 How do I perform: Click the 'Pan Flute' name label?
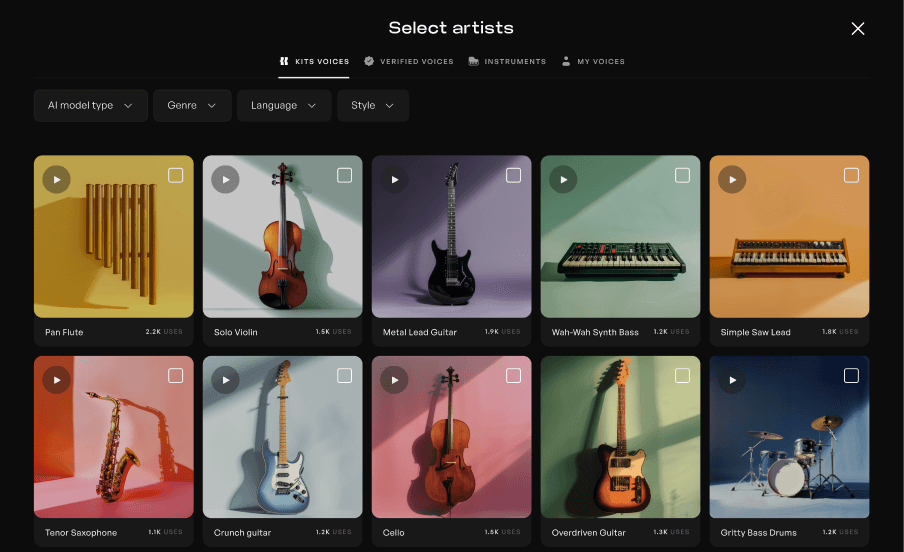pos(64,332)
